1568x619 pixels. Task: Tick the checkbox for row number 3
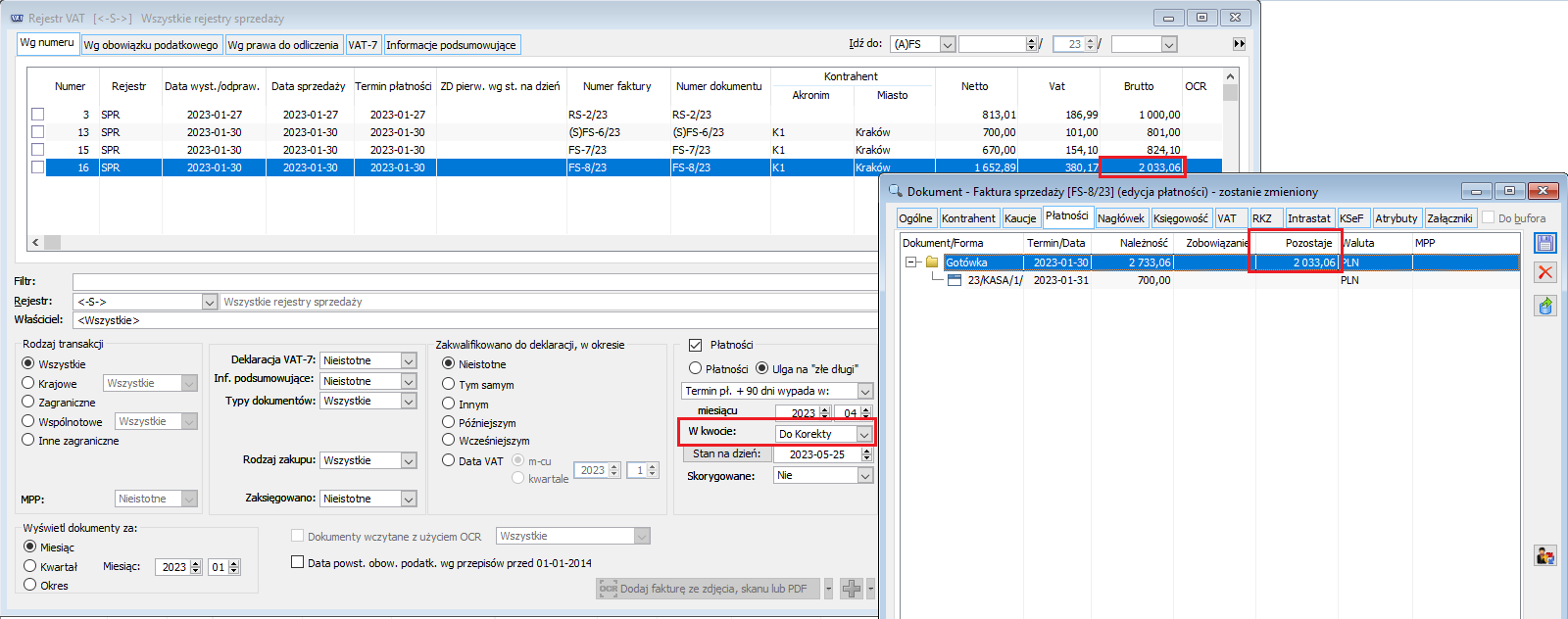[x=37, y=115]
